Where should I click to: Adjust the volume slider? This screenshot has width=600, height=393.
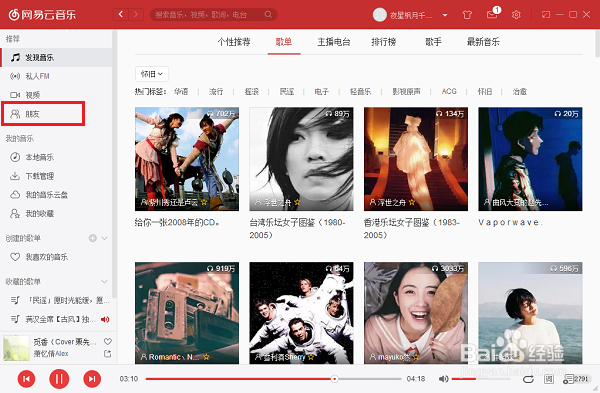(x=481, y=379)
